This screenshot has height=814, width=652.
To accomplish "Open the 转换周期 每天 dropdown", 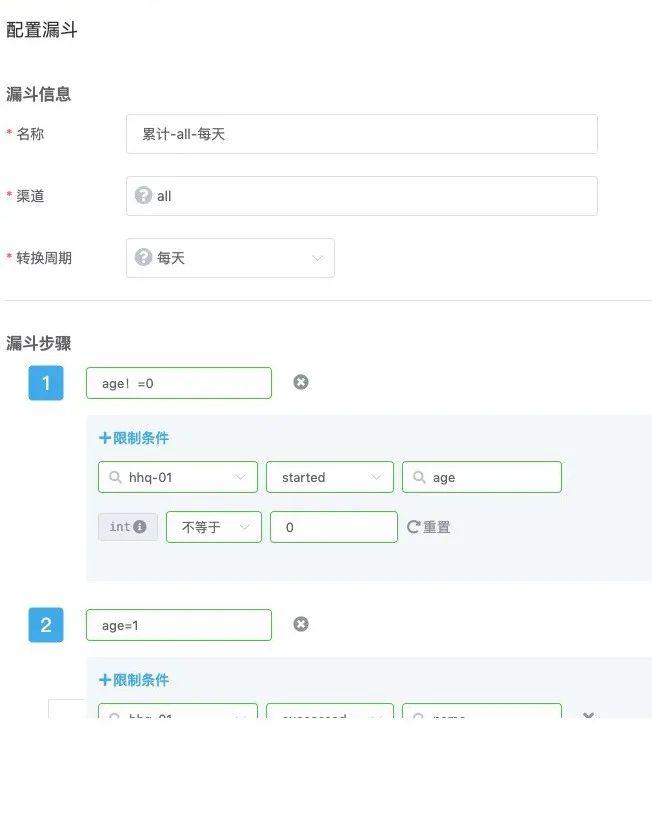I will [230, 257].
